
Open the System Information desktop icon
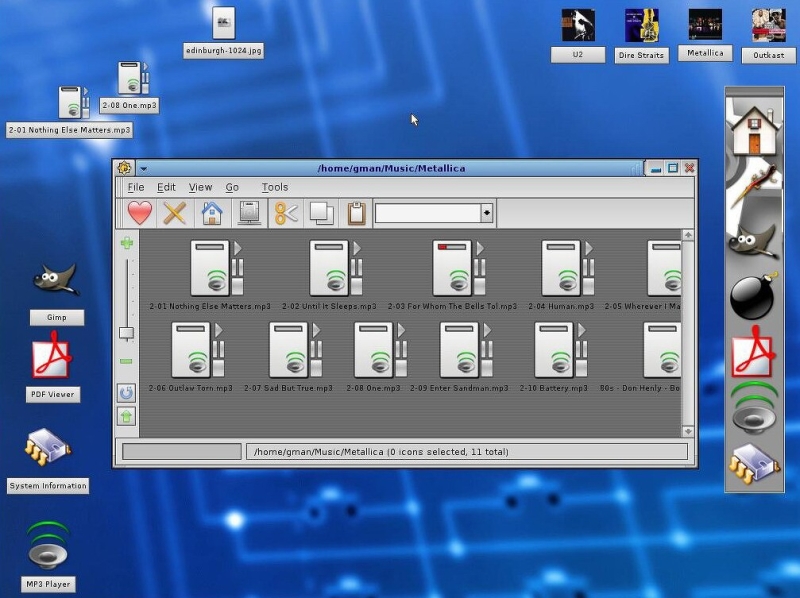[48, 447]
